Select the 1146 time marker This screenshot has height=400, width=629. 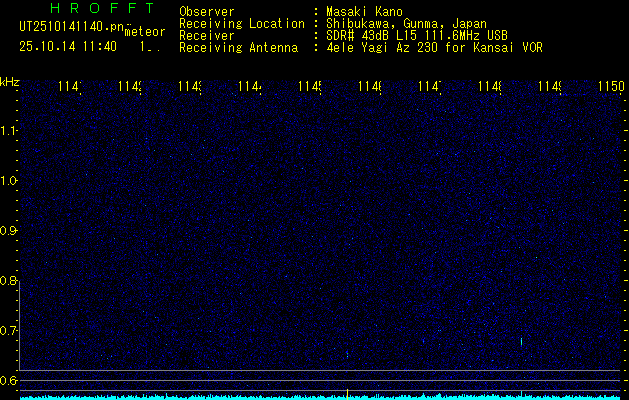tap(369, 87)
